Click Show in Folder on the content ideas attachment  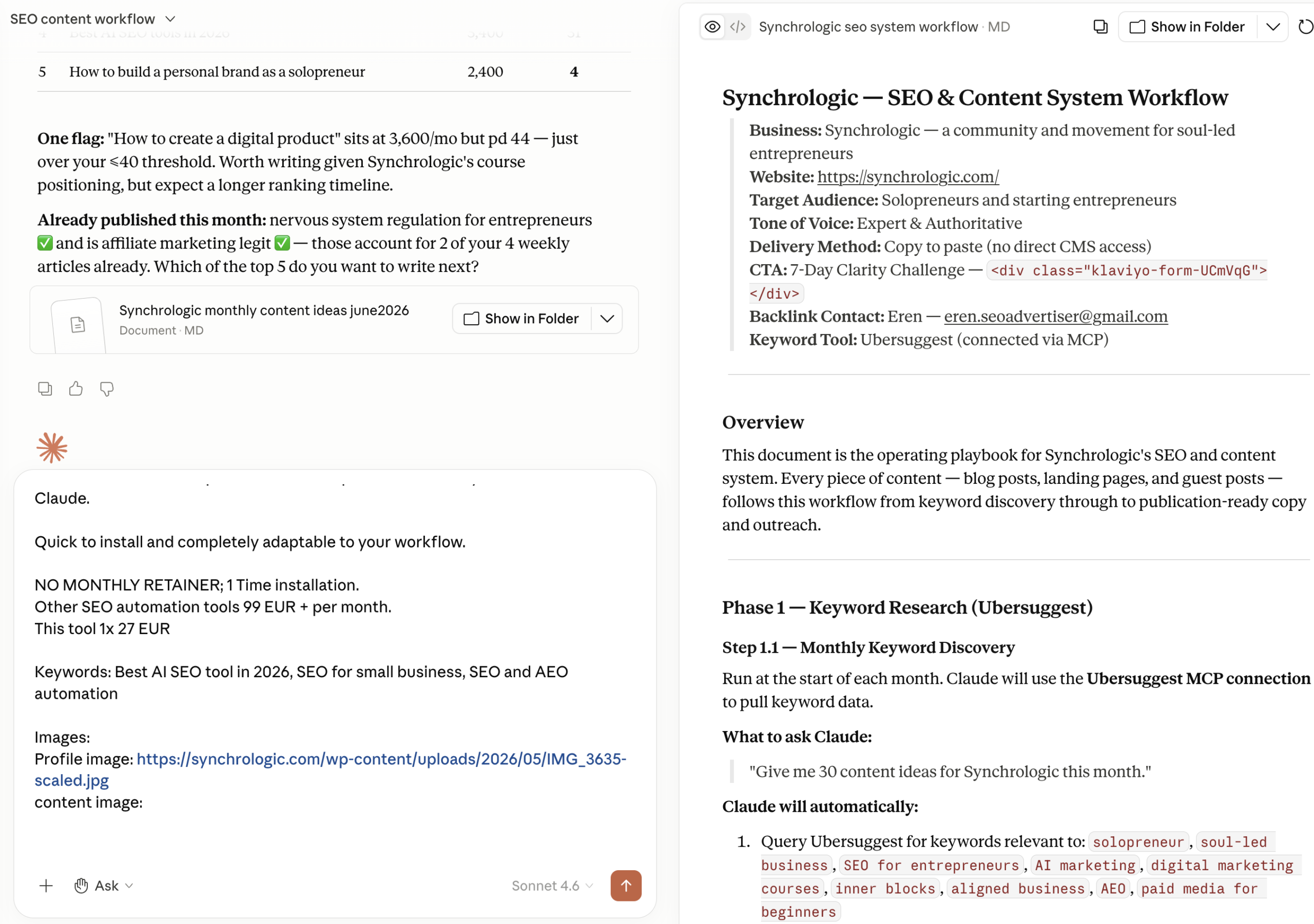coord(521,319)
